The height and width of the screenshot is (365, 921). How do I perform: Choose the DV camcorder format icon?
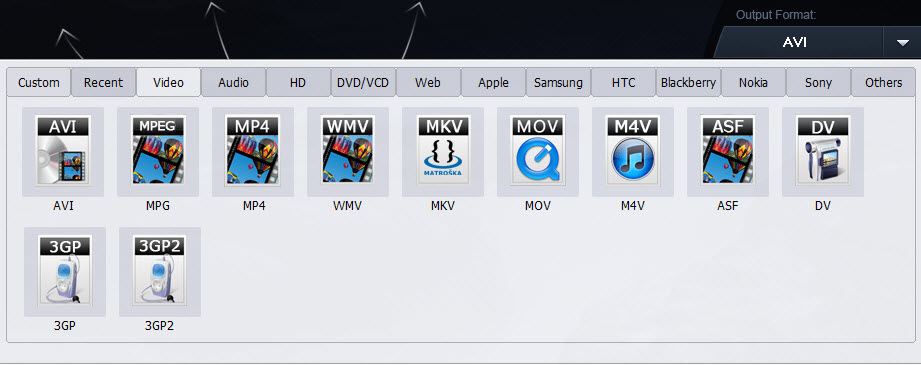[x=823, y=152]
